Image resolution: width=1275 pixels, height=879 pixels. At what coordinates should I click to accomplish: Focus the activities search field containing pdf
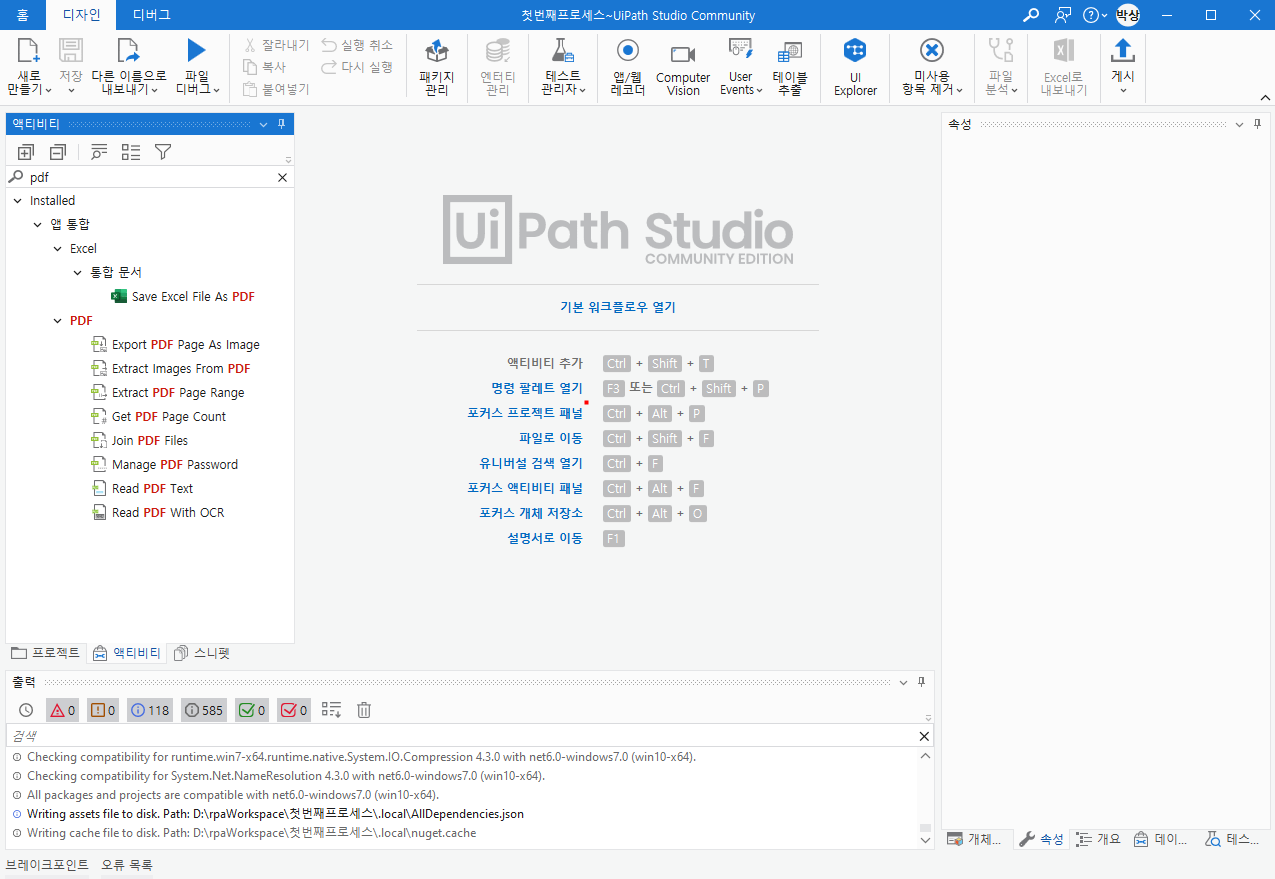(x=150, y=177)
